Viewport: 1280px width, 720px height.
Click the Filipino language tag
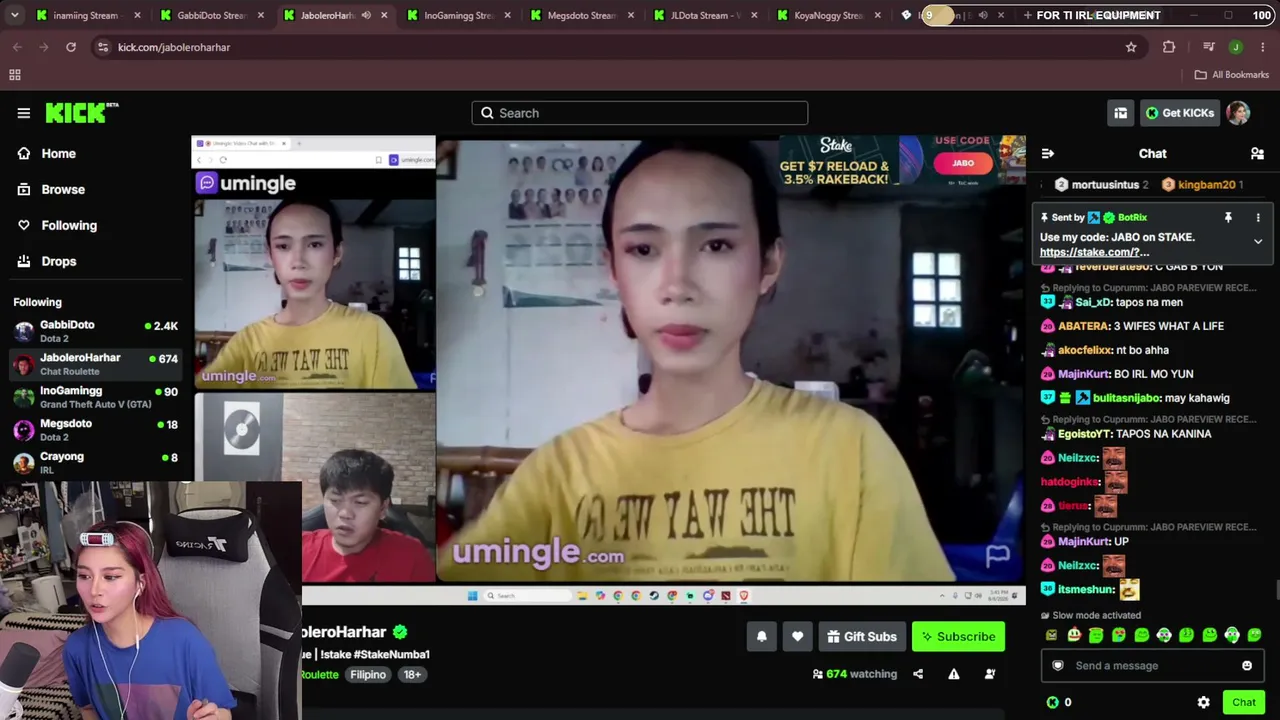point(368,674)
